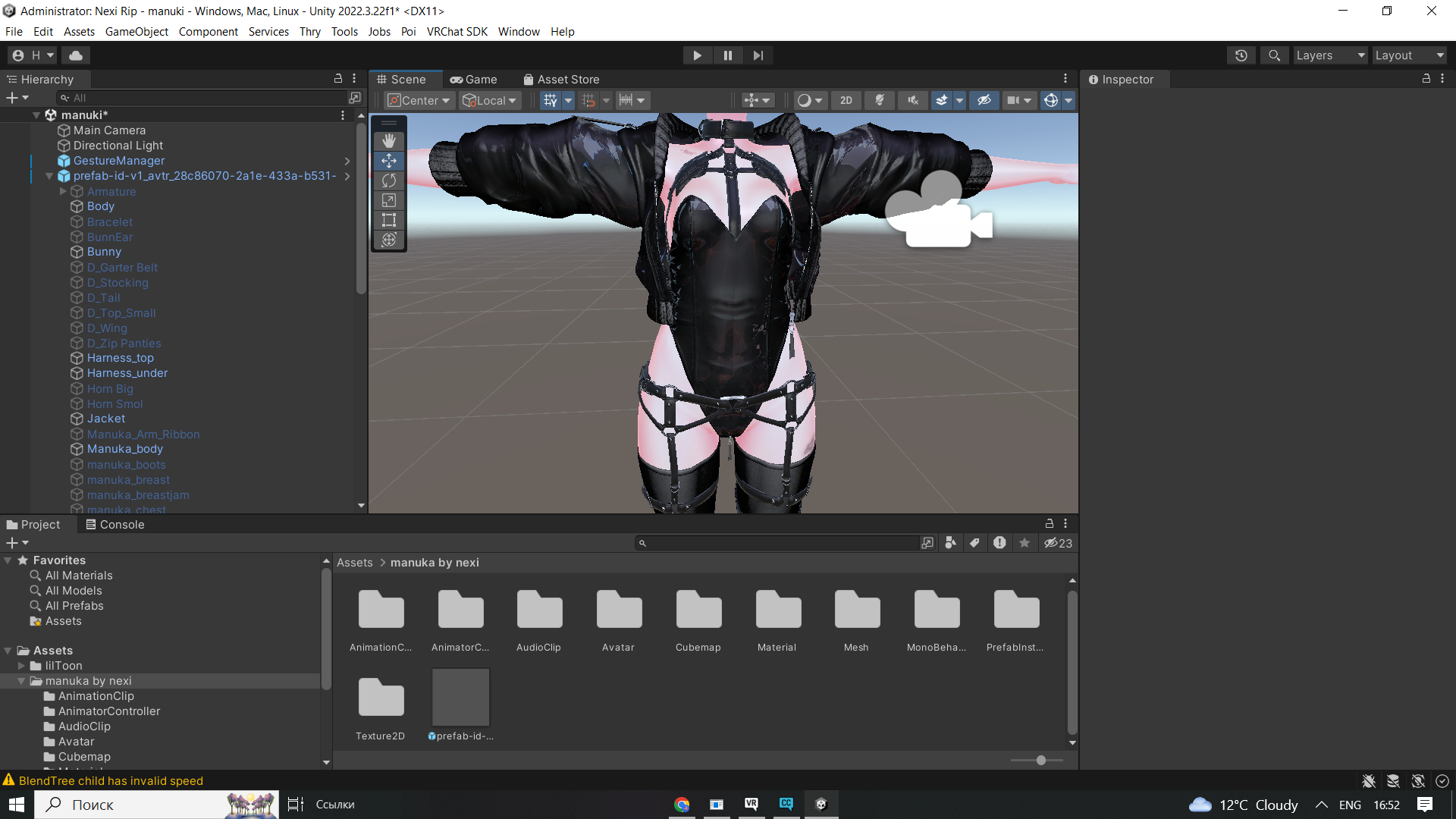The height and width of the screenshot is (819, 1456).
Task: Expand the Armature object
Action: click(x=63, y=191)
